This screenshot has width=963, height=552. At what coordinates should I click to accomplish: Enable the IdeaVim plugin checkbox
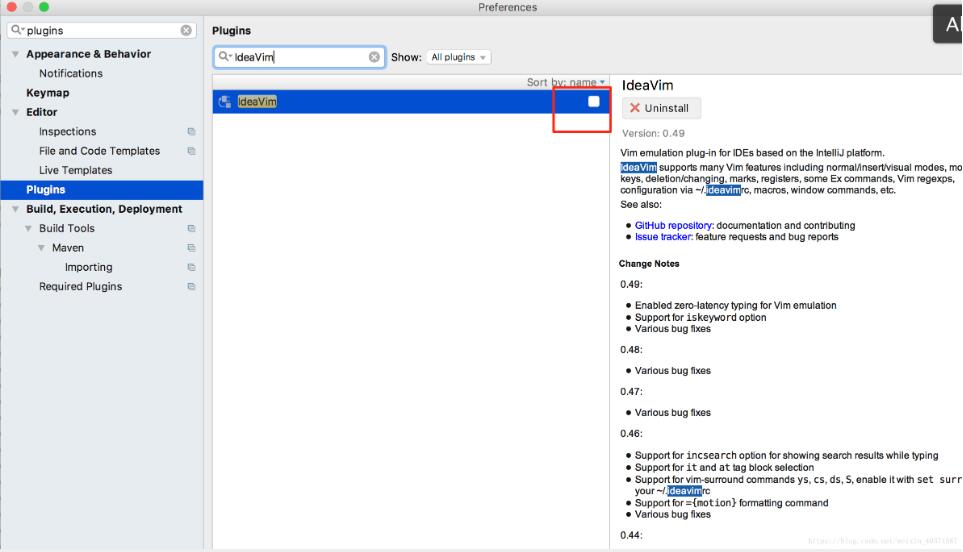click(593, 101)
